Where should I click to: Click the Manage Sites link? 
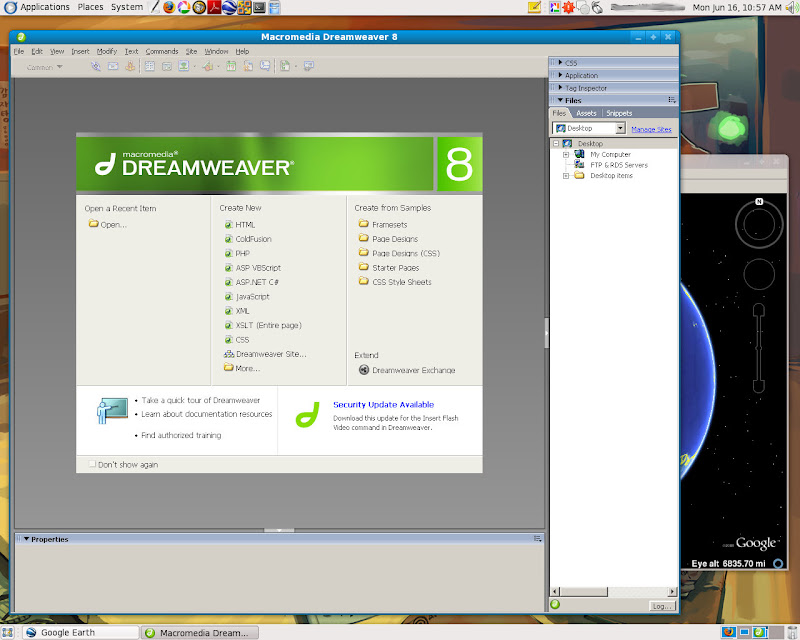[651, 129]
